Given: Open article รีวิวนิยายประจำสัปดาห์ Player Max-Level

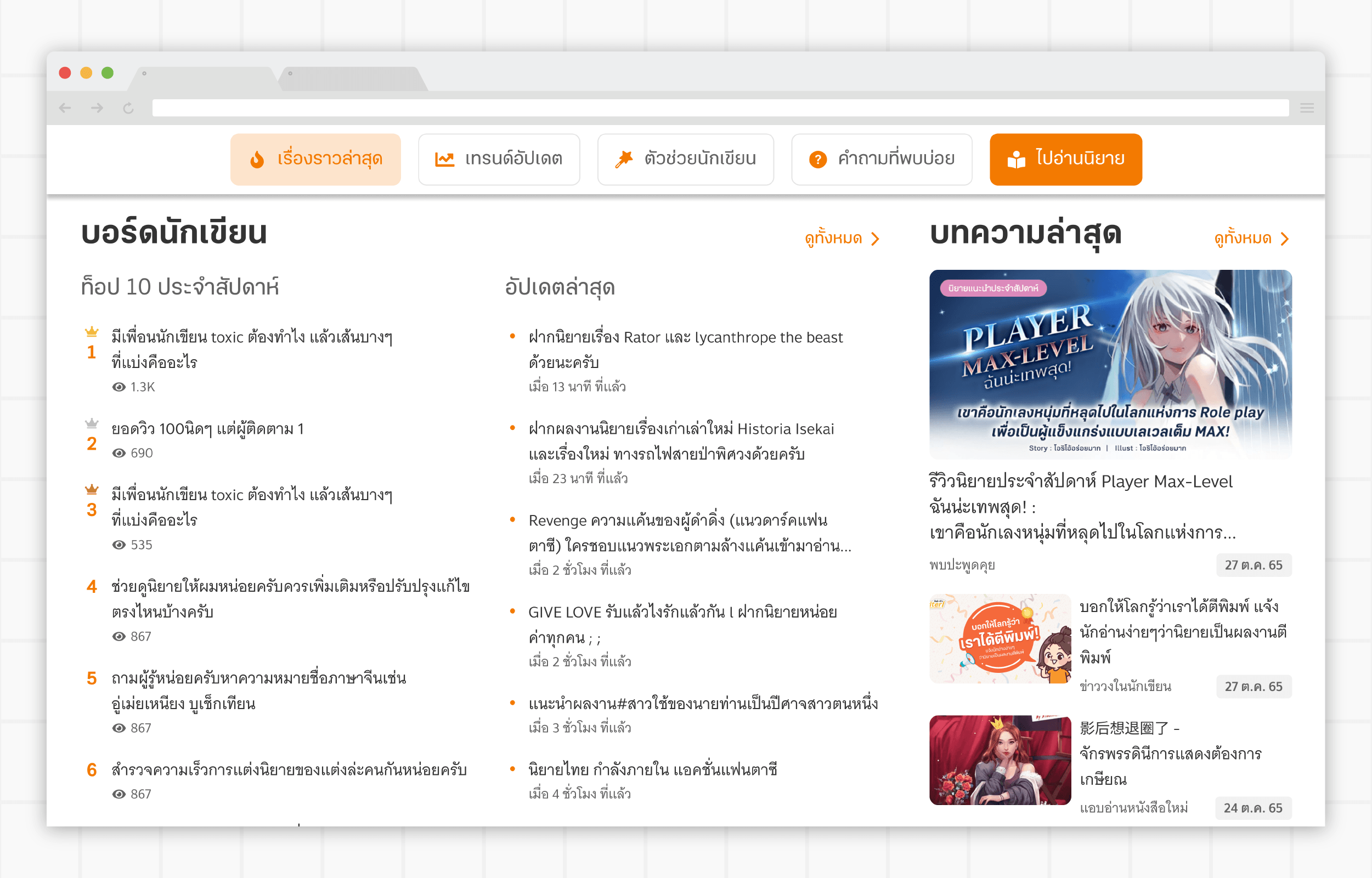Looking at the screenshot, I should [1082, 507].
